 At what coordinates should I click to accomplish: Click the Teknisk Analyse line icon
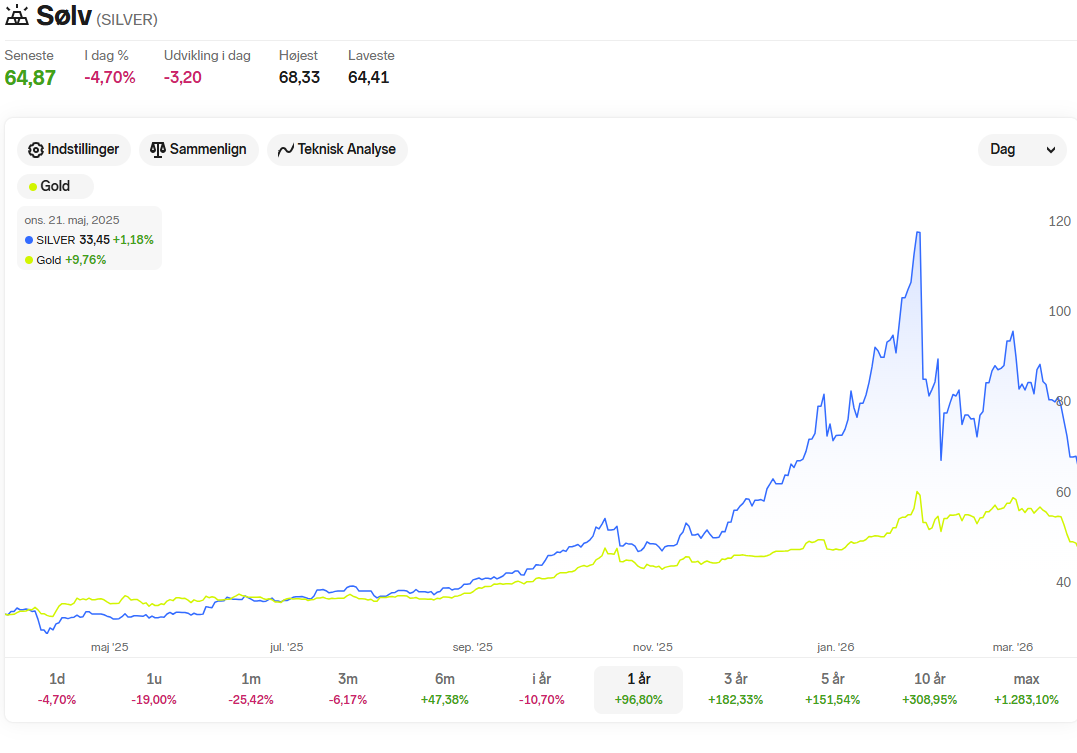(286, 150)
